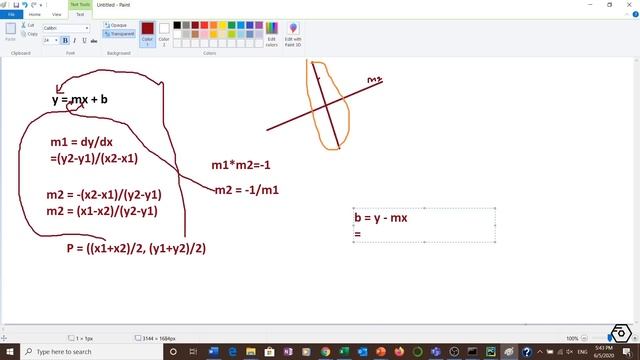Open the font size dropdown

point(56,40)
